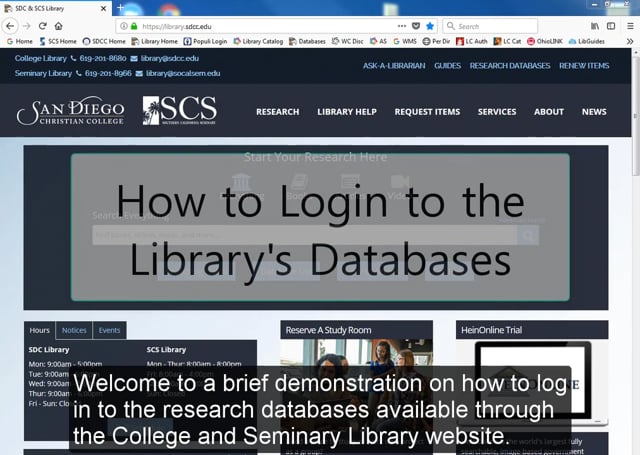Viewport: 640px width, 455px height.
Task: Switch to the Events tab
Action: click(109, 331)
